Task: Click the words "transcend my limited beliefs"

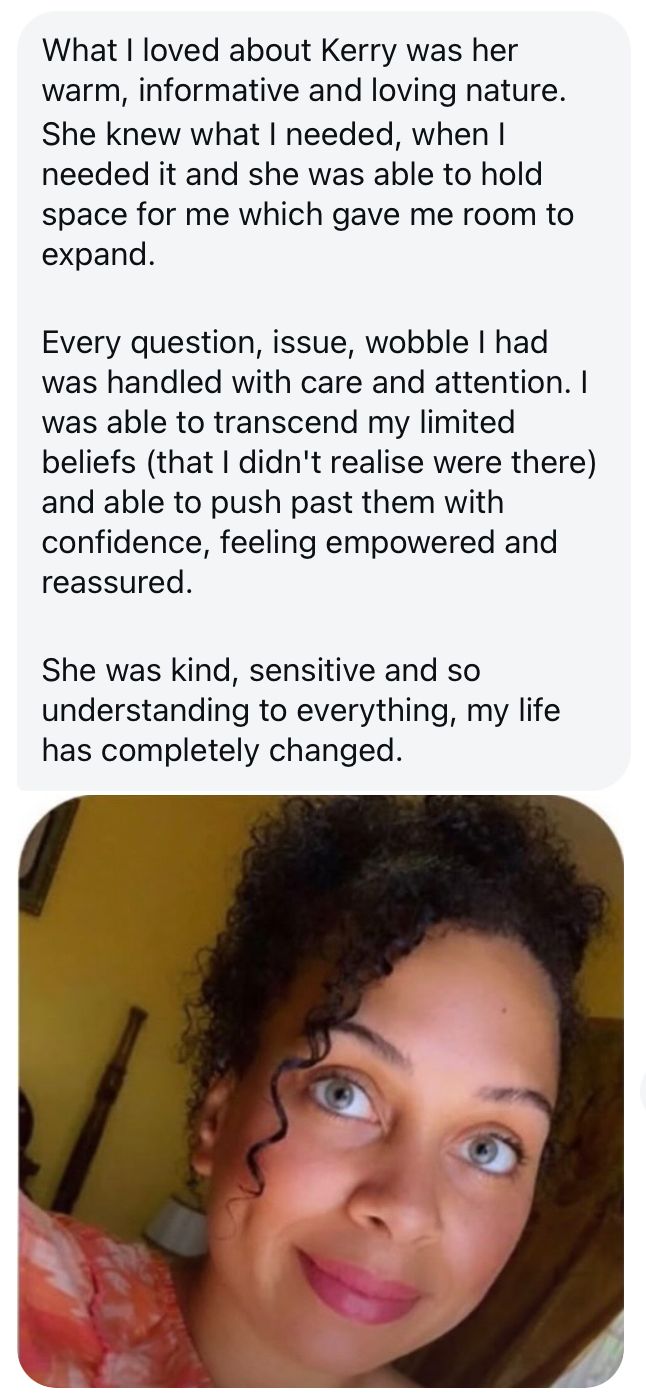Action: pos(278,441)
